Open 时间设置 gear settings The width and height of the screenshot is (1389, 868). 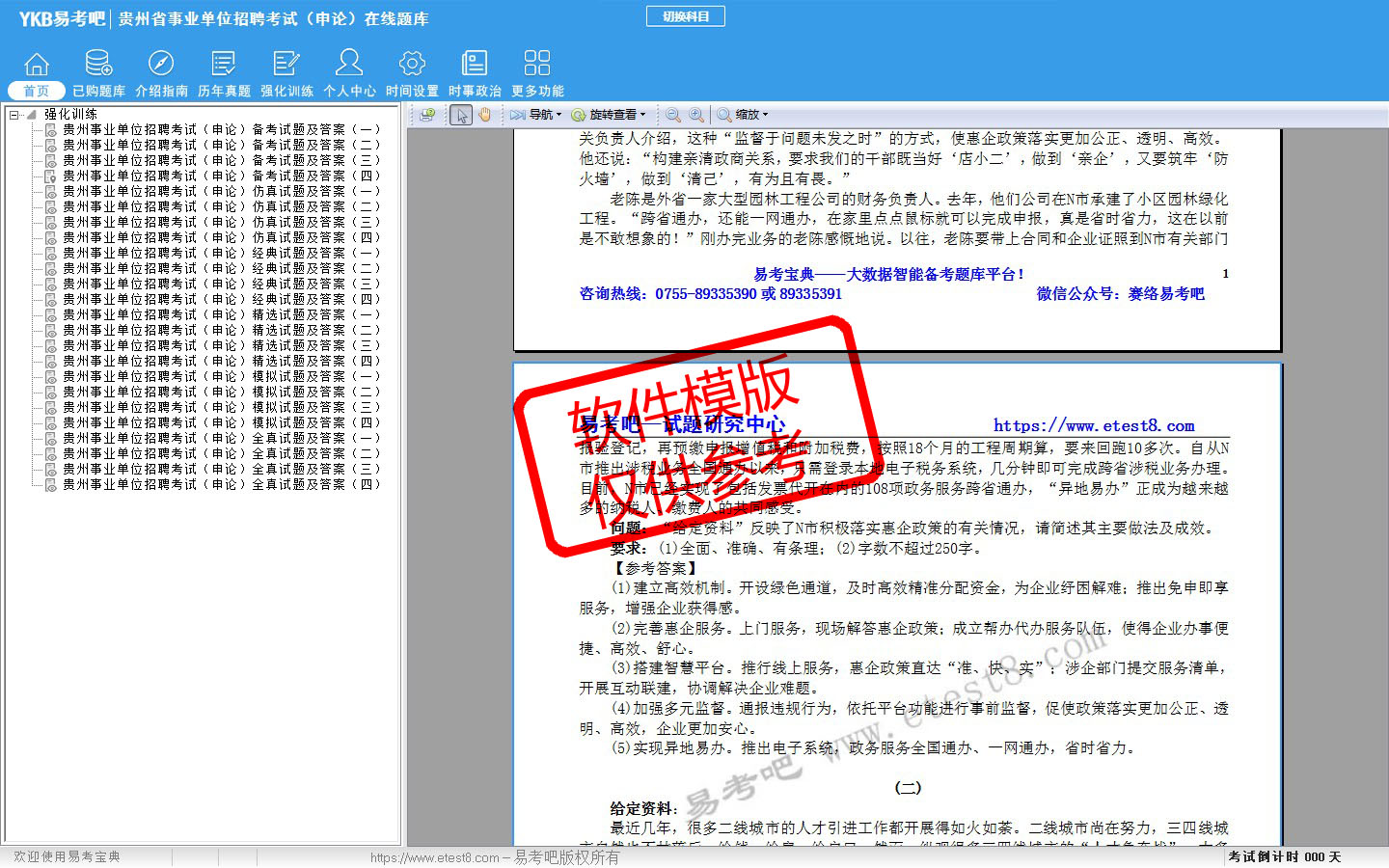point(412,74)
